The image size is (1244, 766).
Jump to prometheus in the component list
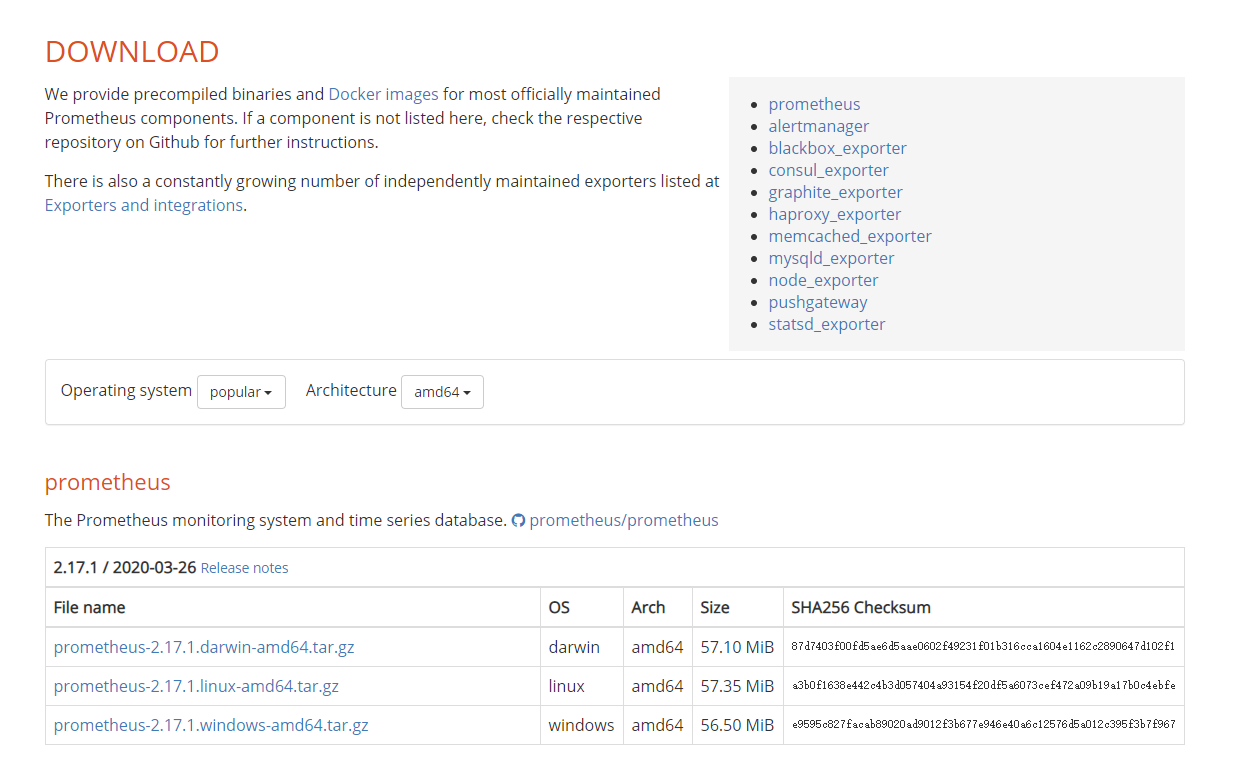pos(814,104)
